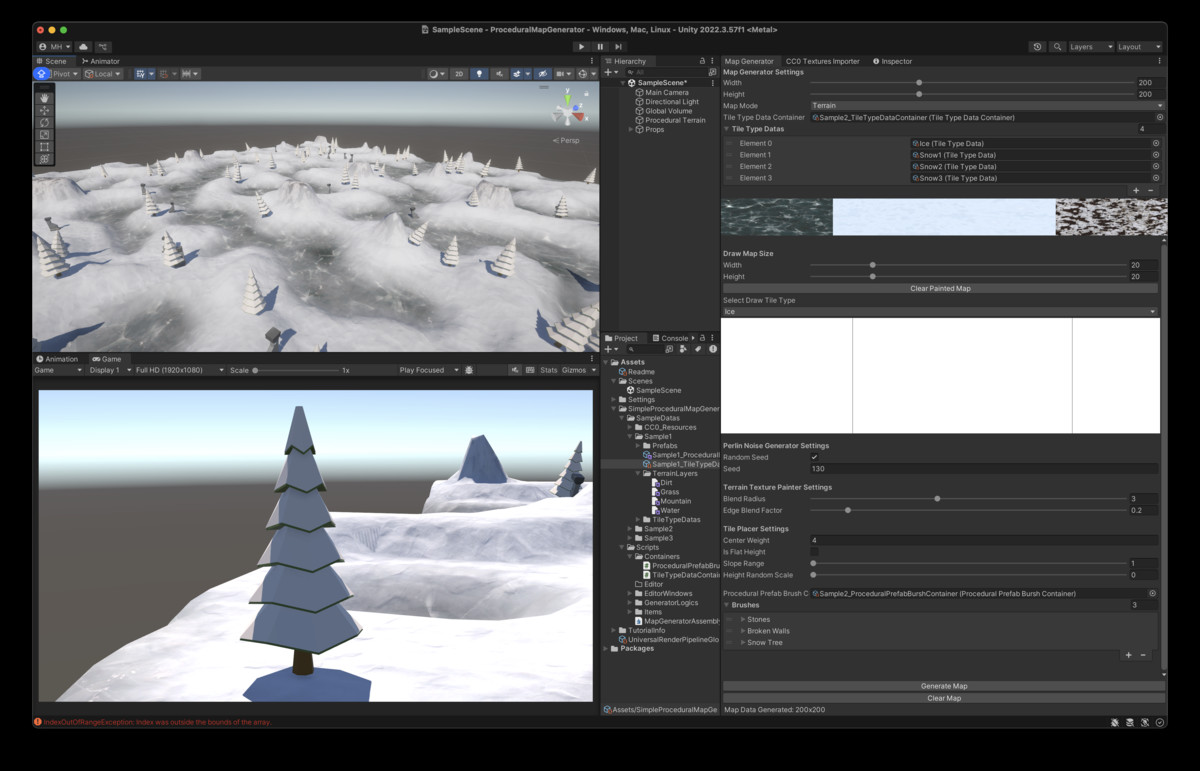Switch to the Inspector tab
The width and height of the screenshot is (1200, 771).
coord(892,61)
